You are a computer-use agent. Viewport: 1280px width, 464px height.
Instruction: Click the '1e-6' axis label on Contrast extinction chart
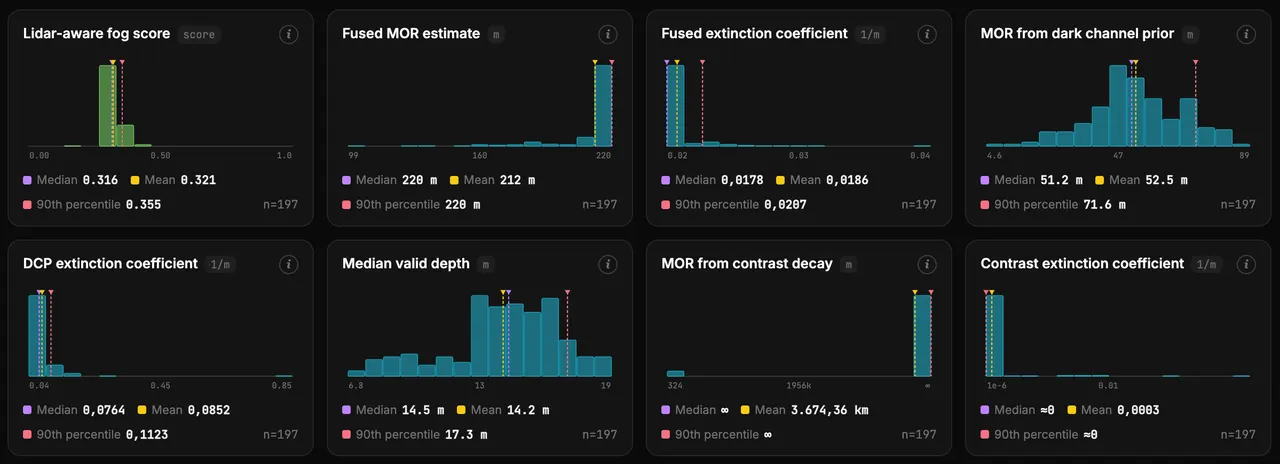[997, 385]
